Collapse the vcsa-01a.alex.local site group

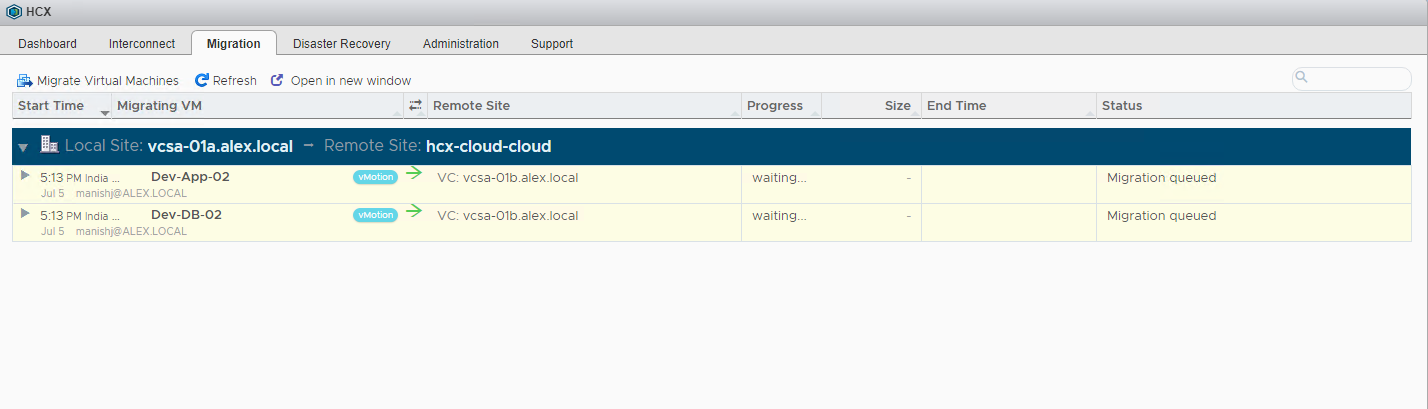pos(23,147)
